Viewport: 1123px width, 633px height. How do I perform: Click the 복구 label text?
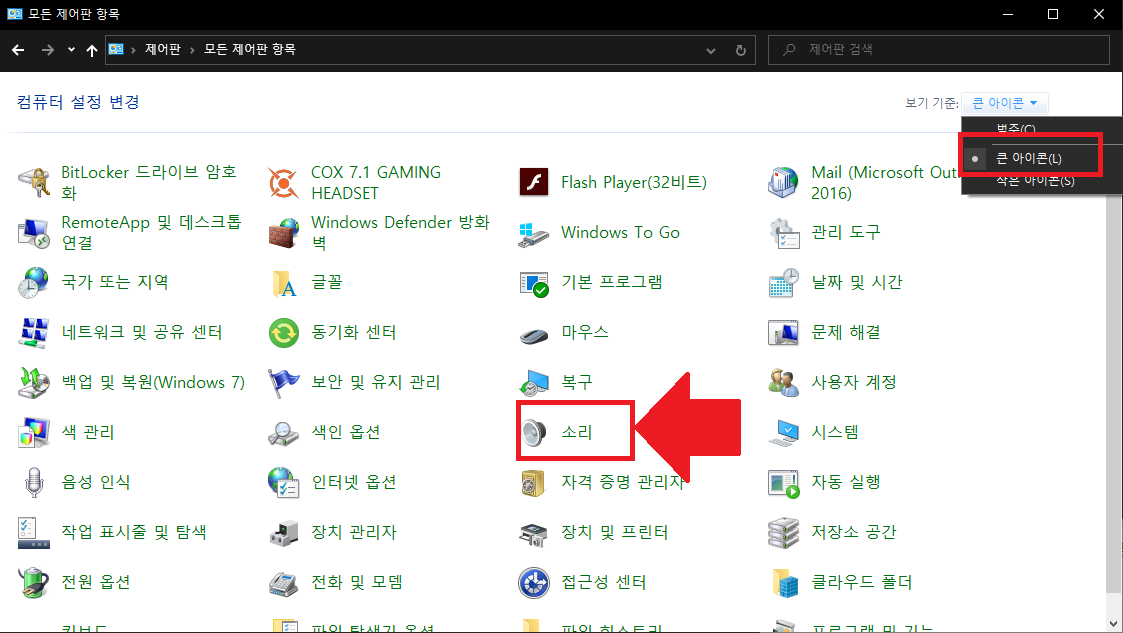tap(577, 382)
